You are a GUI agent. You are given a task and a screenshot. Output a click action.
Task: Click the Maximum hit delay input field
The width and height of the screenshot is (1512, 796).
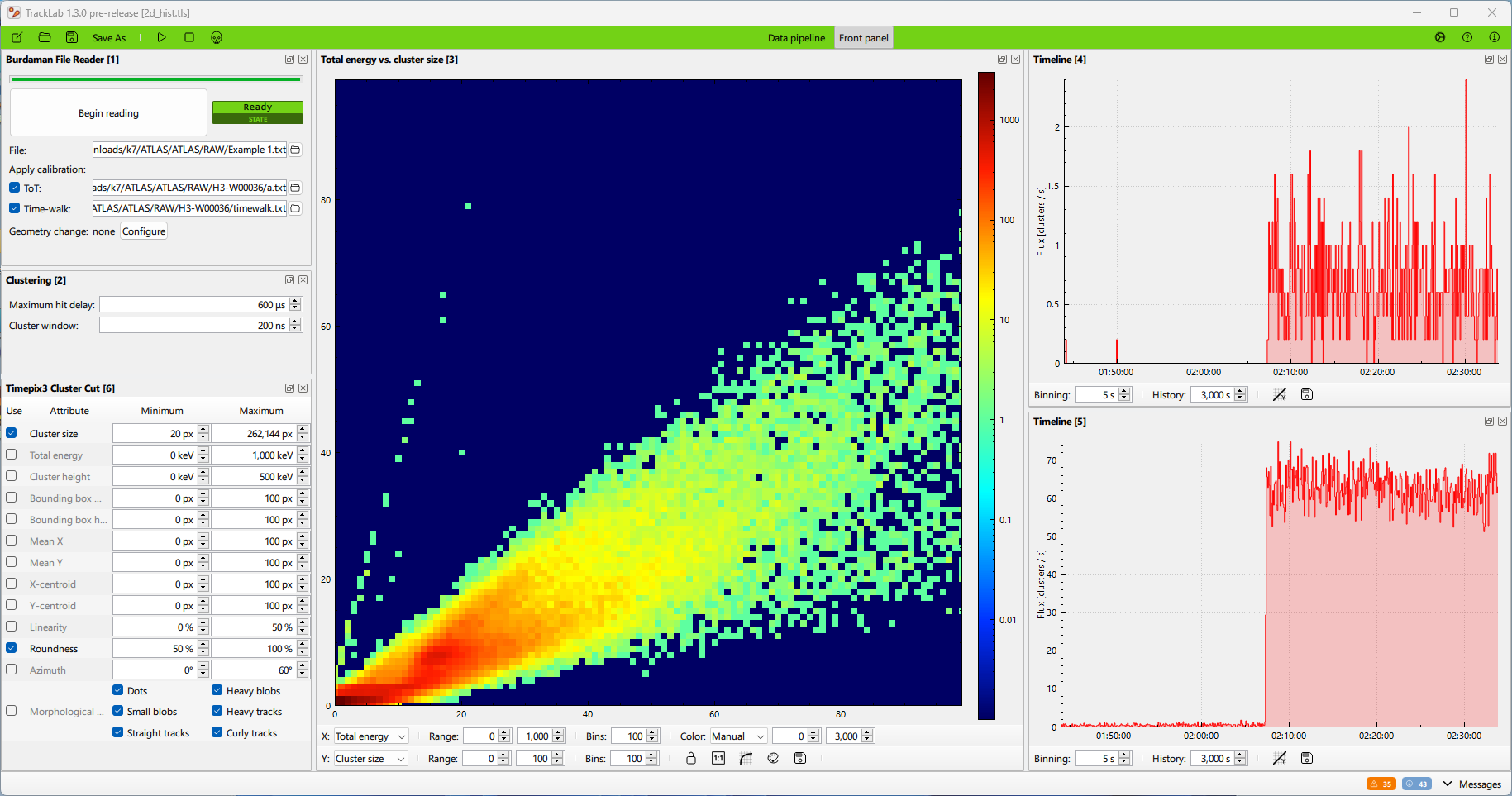(193, 305)
